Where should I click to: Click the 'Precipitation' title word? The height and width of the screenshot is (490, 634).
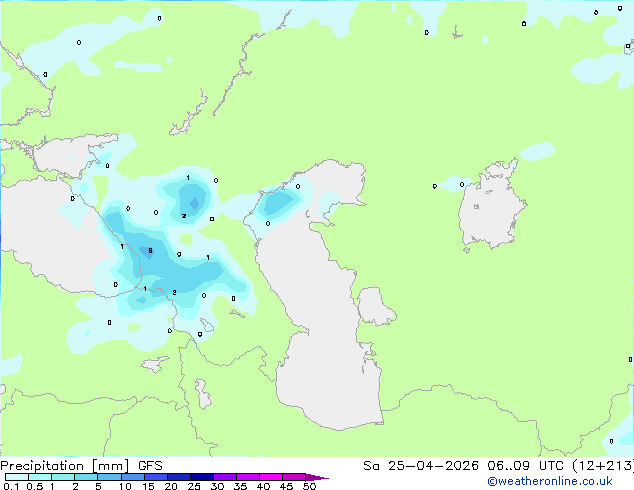42,466
